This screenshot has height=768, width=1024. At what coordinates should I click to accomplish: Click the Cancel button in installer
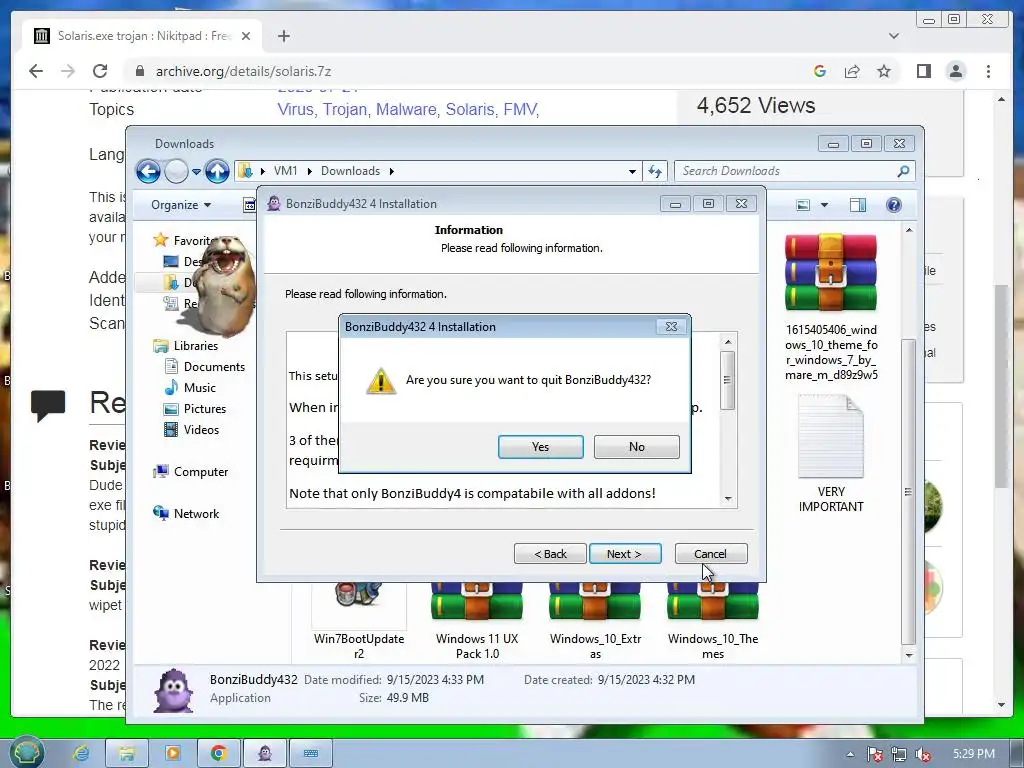pos(711,554)
